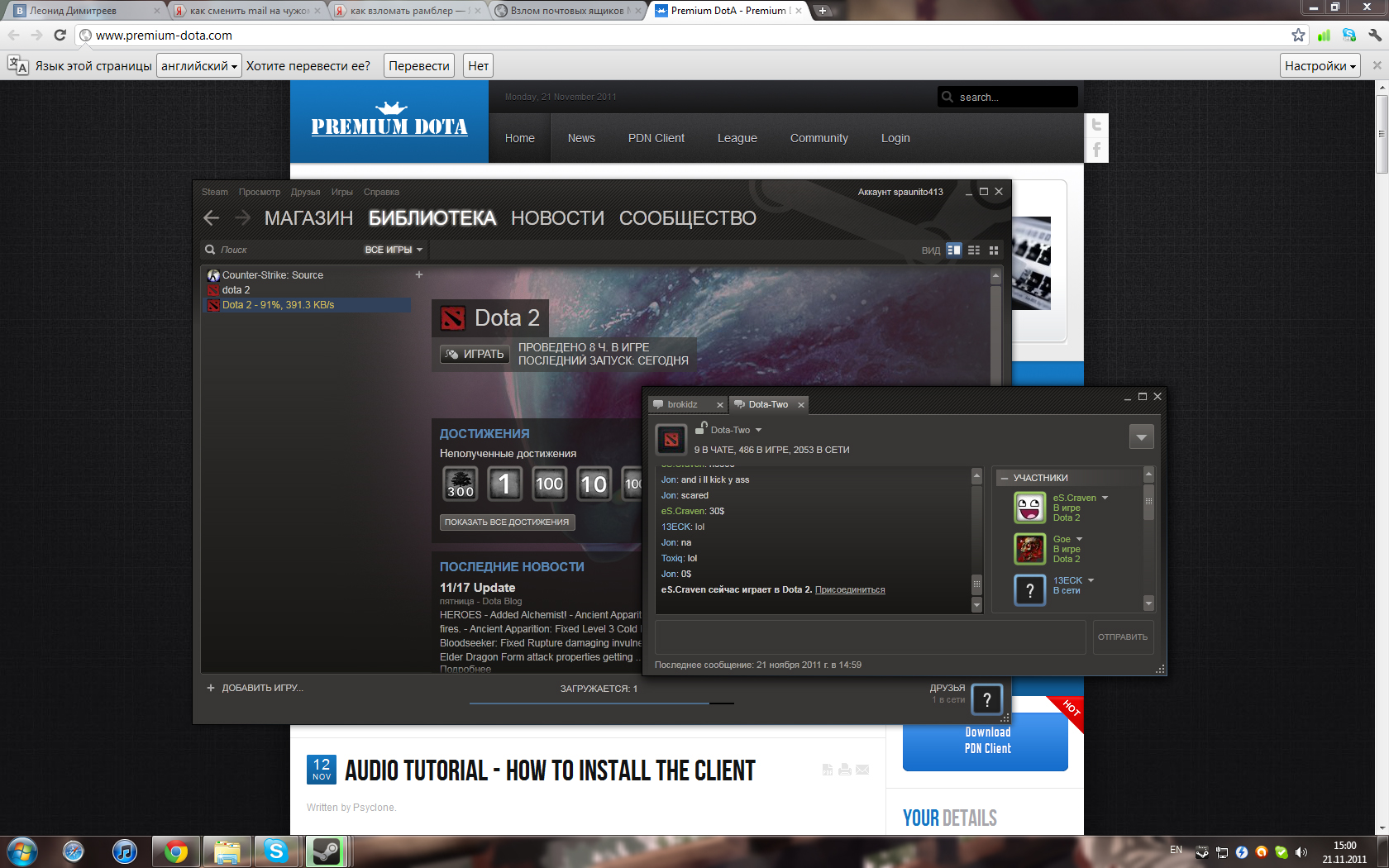1389x868 pixels.
Task: Open Goe's participant dropdown arrow
Action: pos(1079,539)
